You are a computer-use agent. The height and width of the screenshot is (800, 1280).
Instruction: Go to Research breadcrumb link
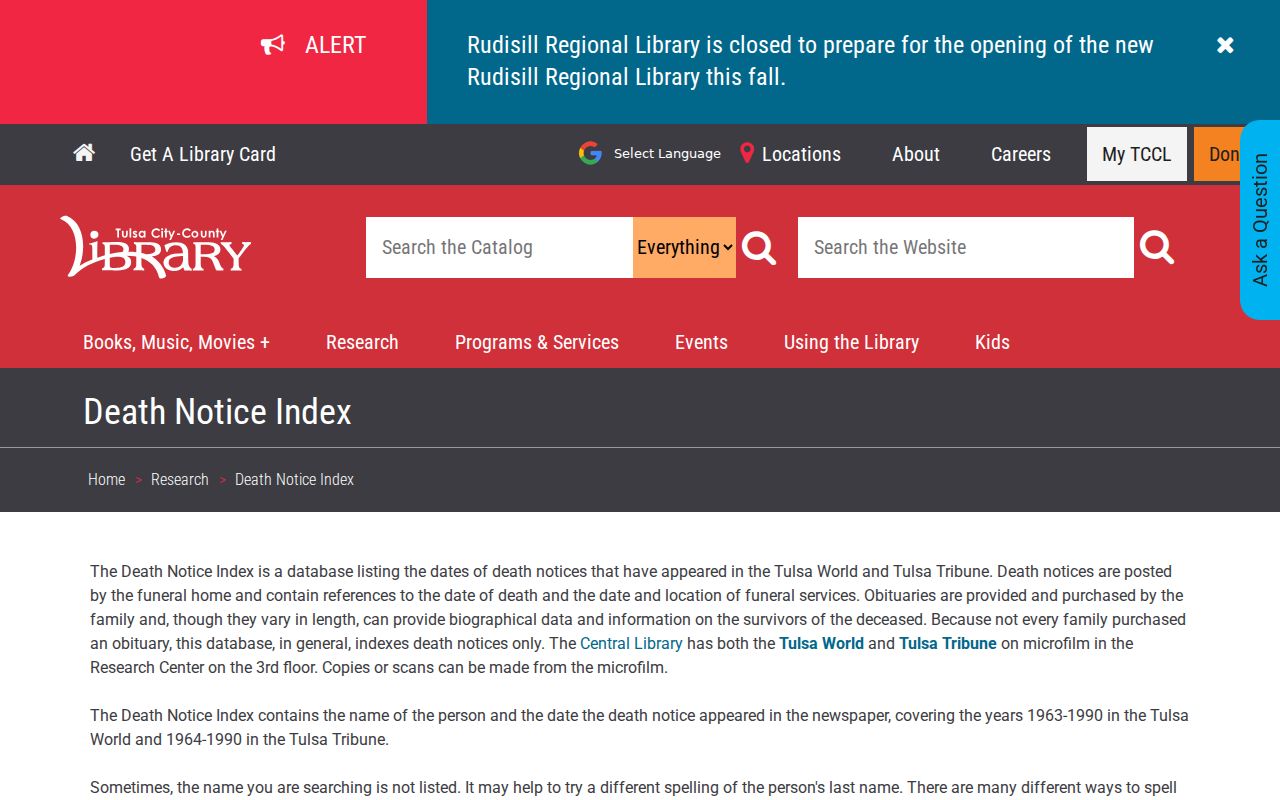click(180, 480)
